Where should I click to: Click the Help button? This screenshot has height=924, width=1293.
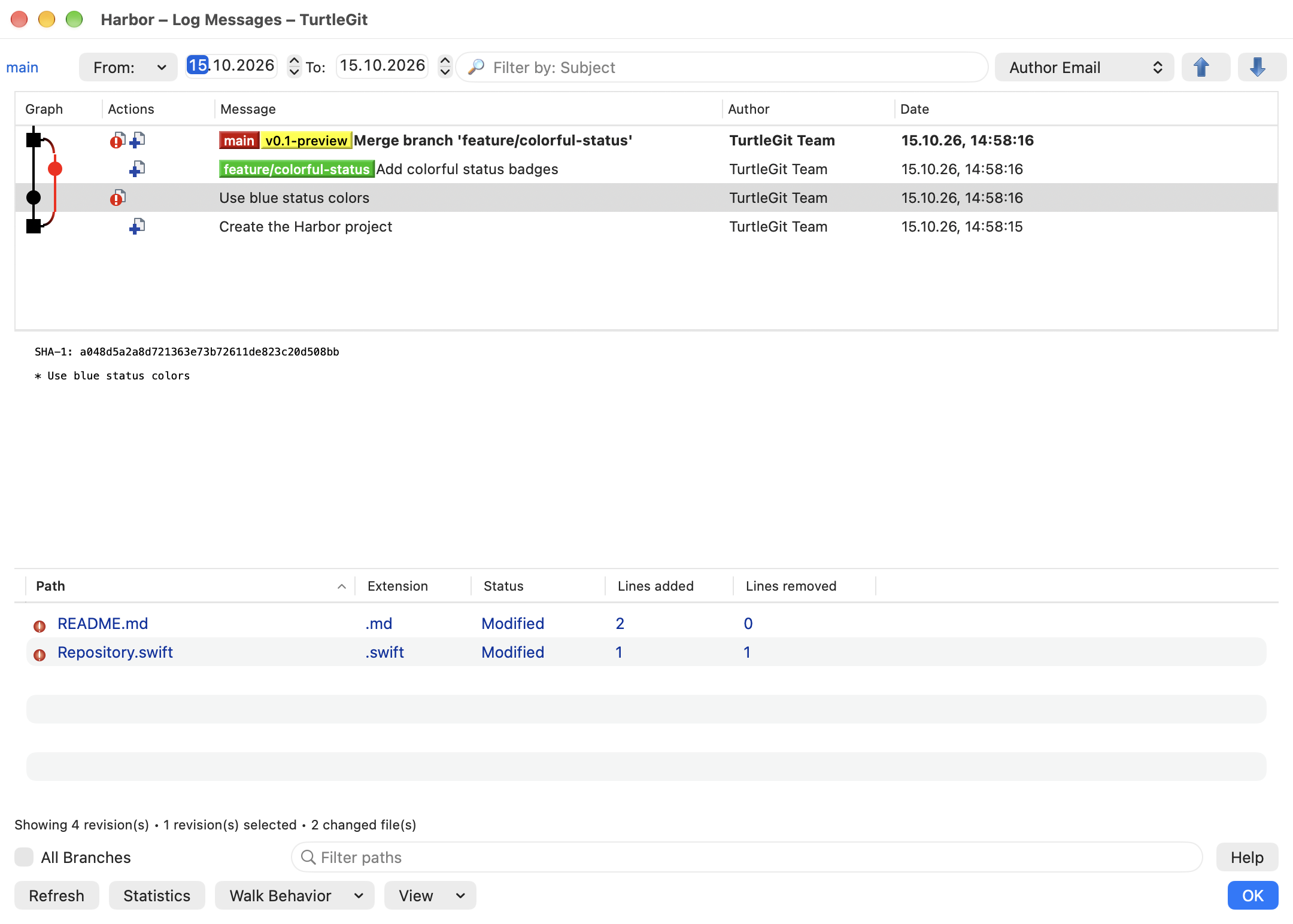[x=1247, y=857]
